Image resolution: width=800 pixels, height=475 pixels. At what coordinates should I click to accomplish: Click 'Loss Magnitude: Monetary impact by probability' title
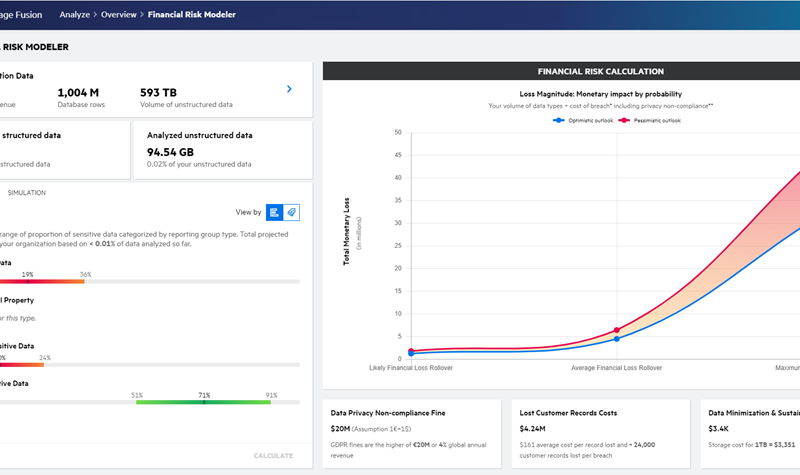pos(601,94)
